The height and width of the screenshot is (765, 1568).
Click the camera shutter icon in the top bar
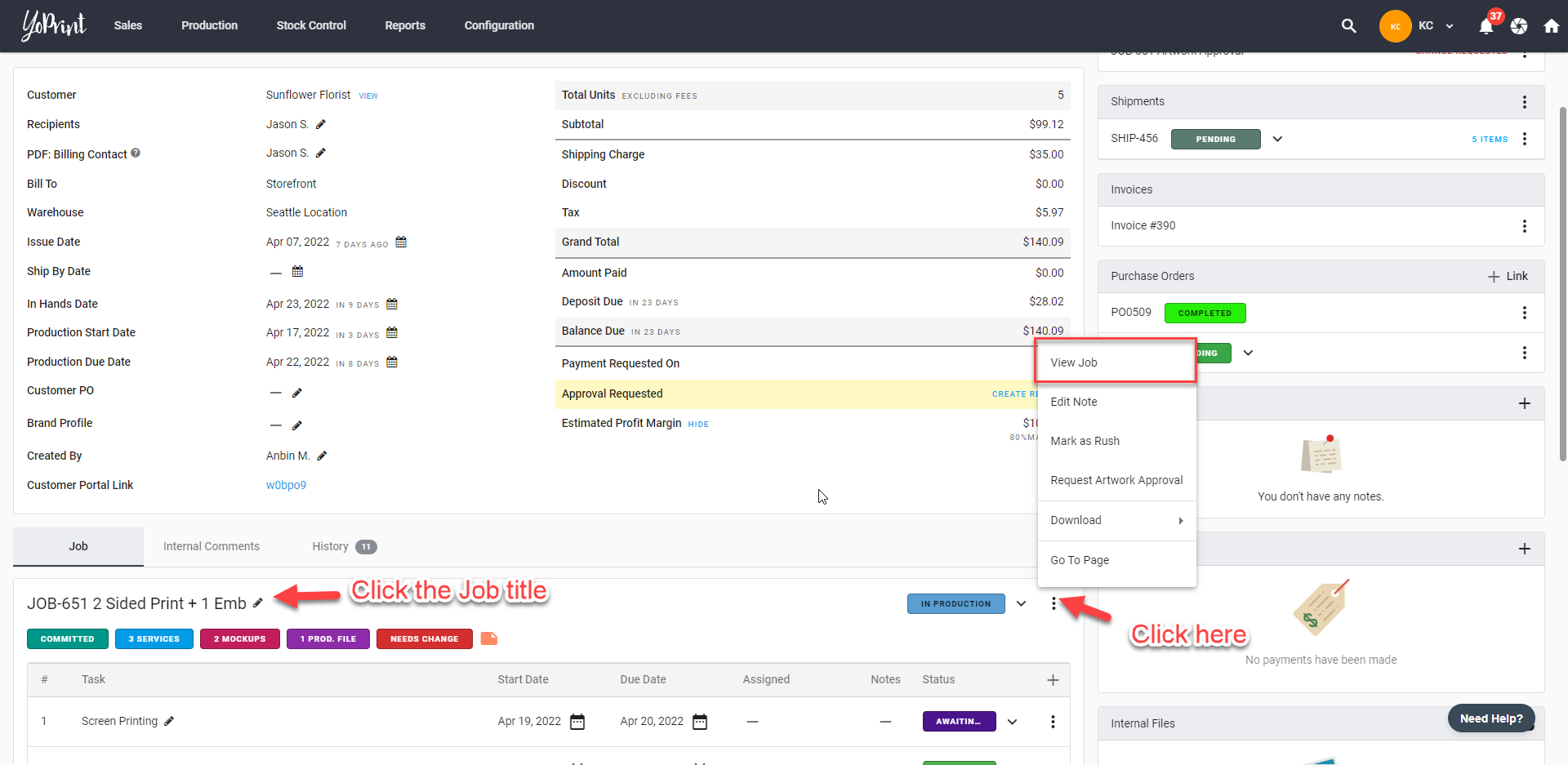pyautogui.click(x=1520, y=26)
